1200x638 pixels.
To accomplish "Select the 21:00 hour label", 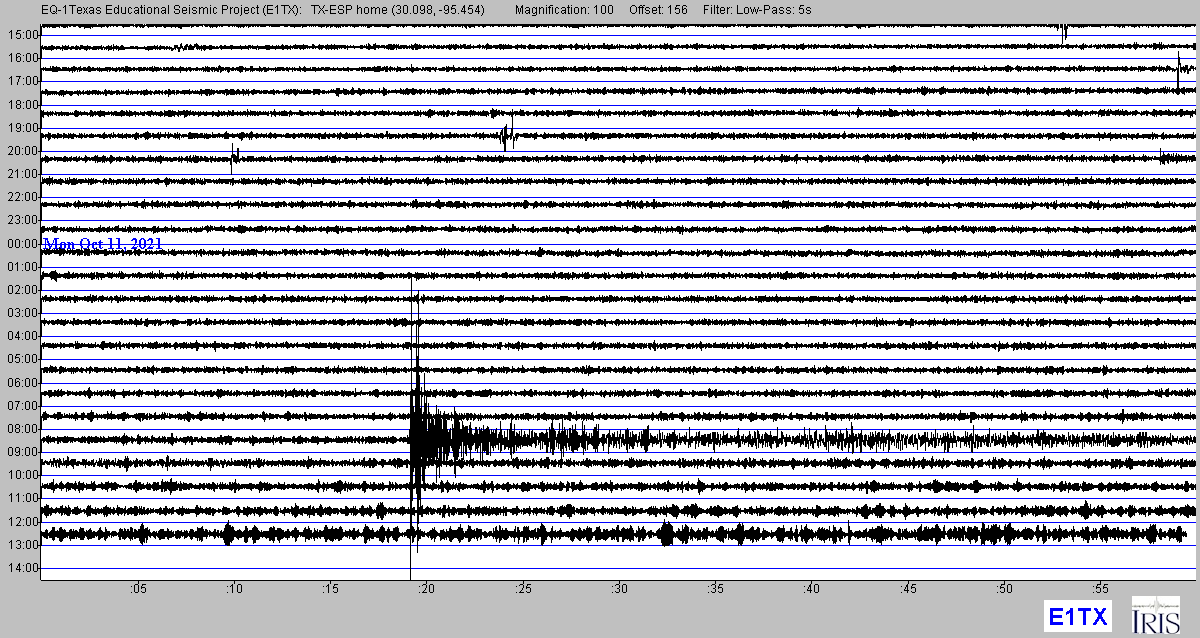I will (x=22, y=174).
